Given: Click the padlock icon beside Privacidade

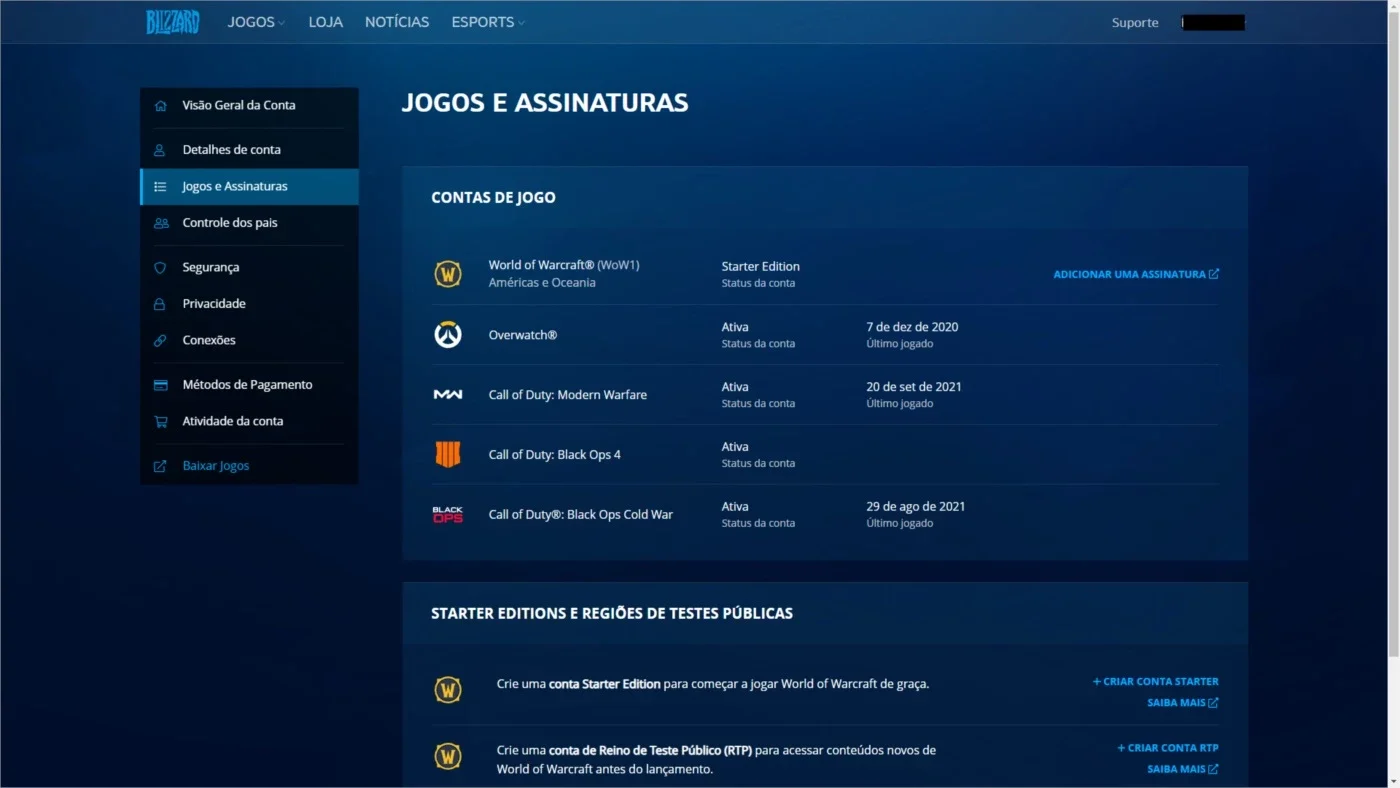Looking at the screenshot, I should pos(160,304).
